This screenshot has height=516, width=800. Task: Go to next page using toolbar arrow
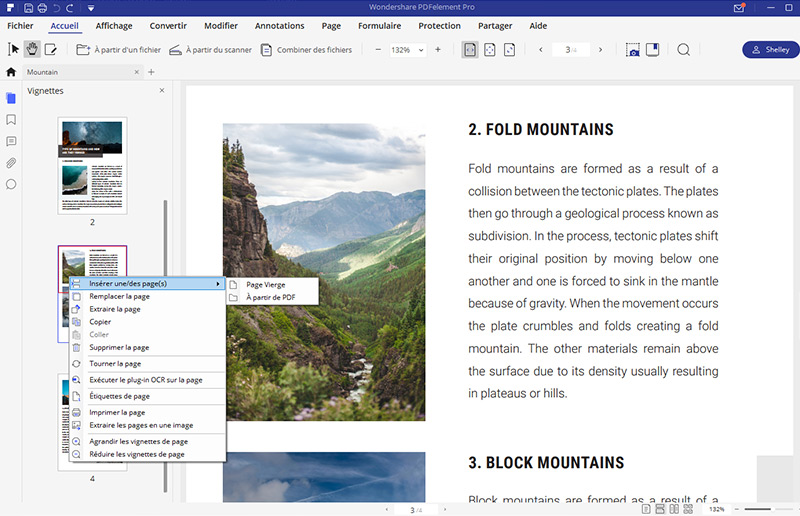[x=597, y=49]
